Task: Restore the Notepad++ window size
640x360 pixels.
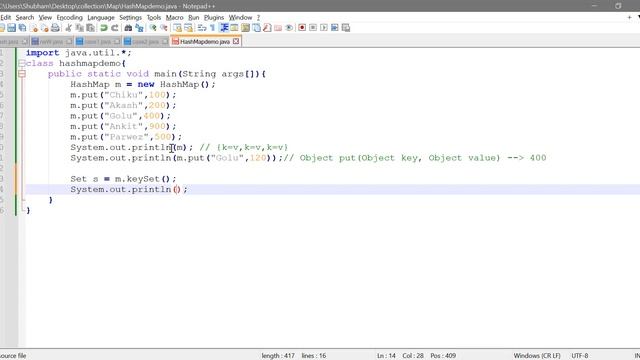Action: coord(618,6)
